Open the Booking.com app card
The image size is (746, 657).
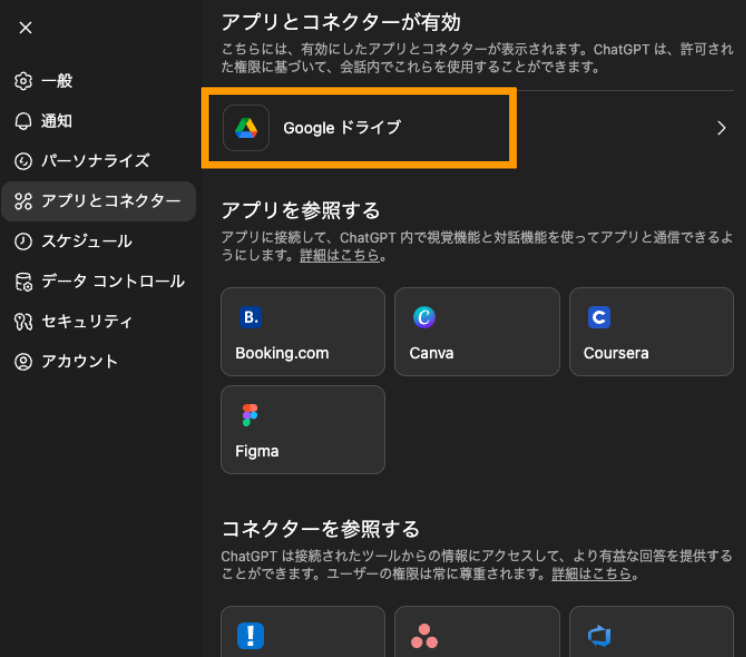303,332
